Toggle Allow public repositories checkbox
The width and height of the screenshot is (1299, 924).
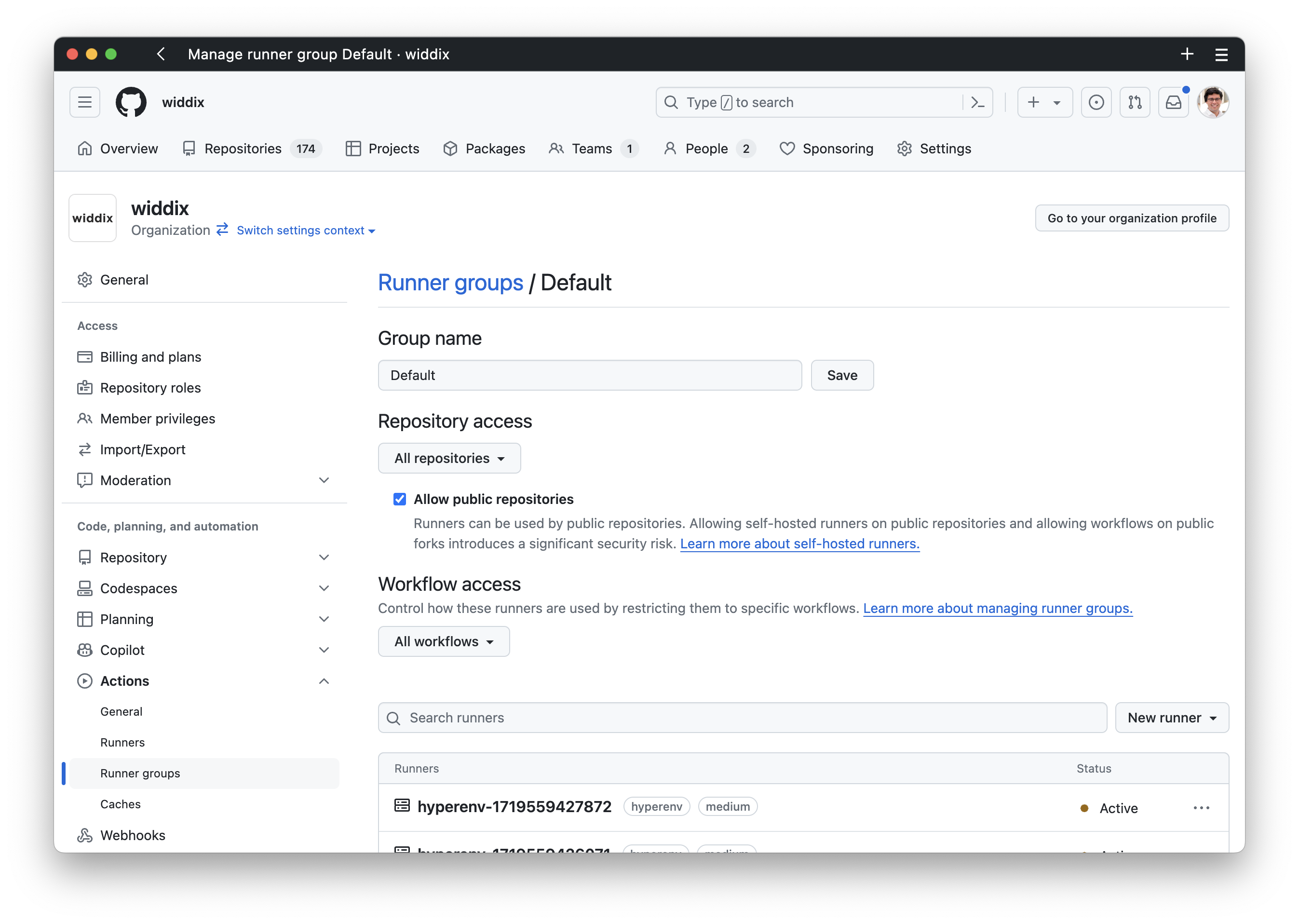(400, 499)
